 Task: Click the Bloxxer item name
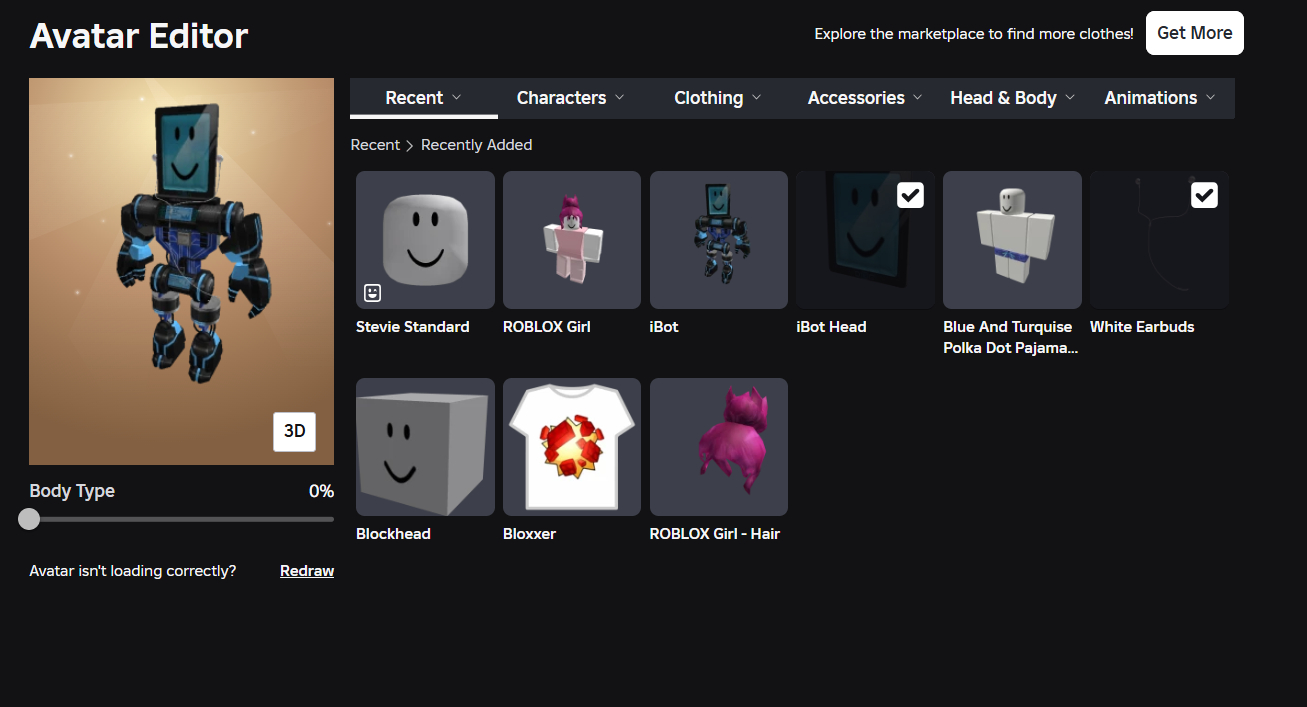pos(529,534)
